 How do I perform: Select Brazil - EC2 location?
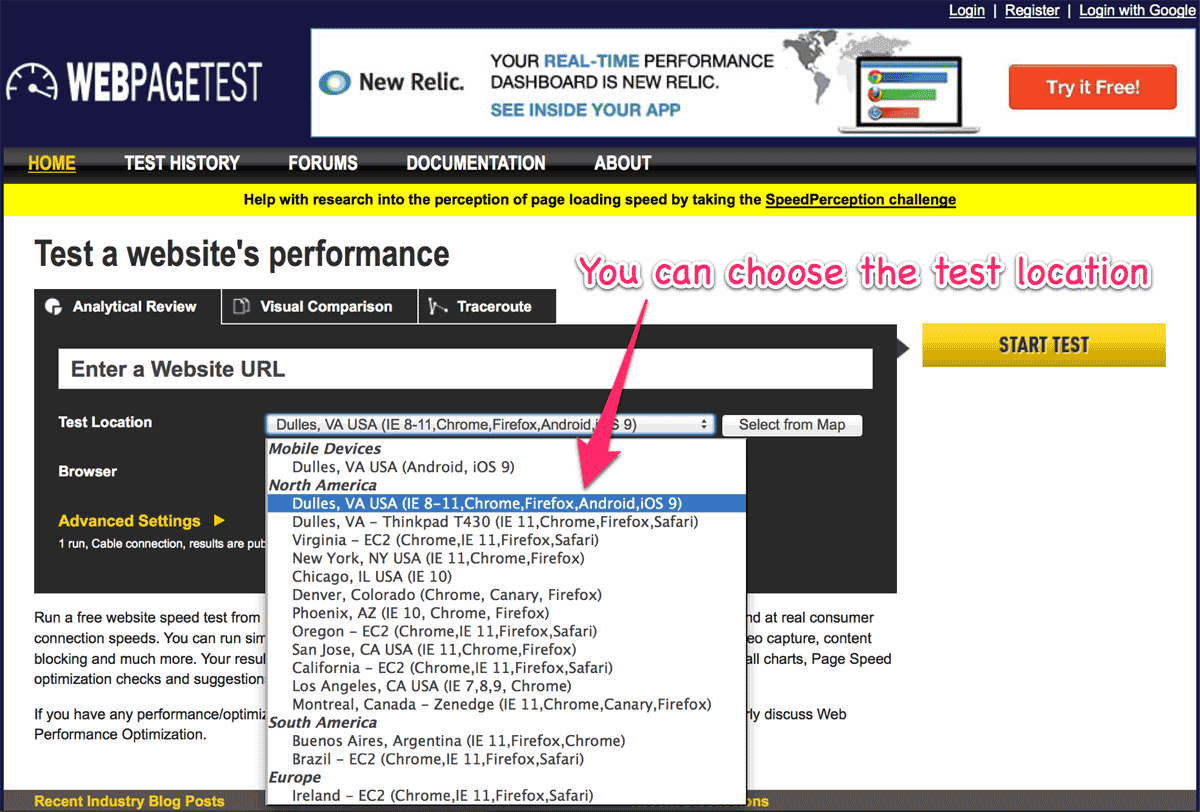[x=506, y=760]
